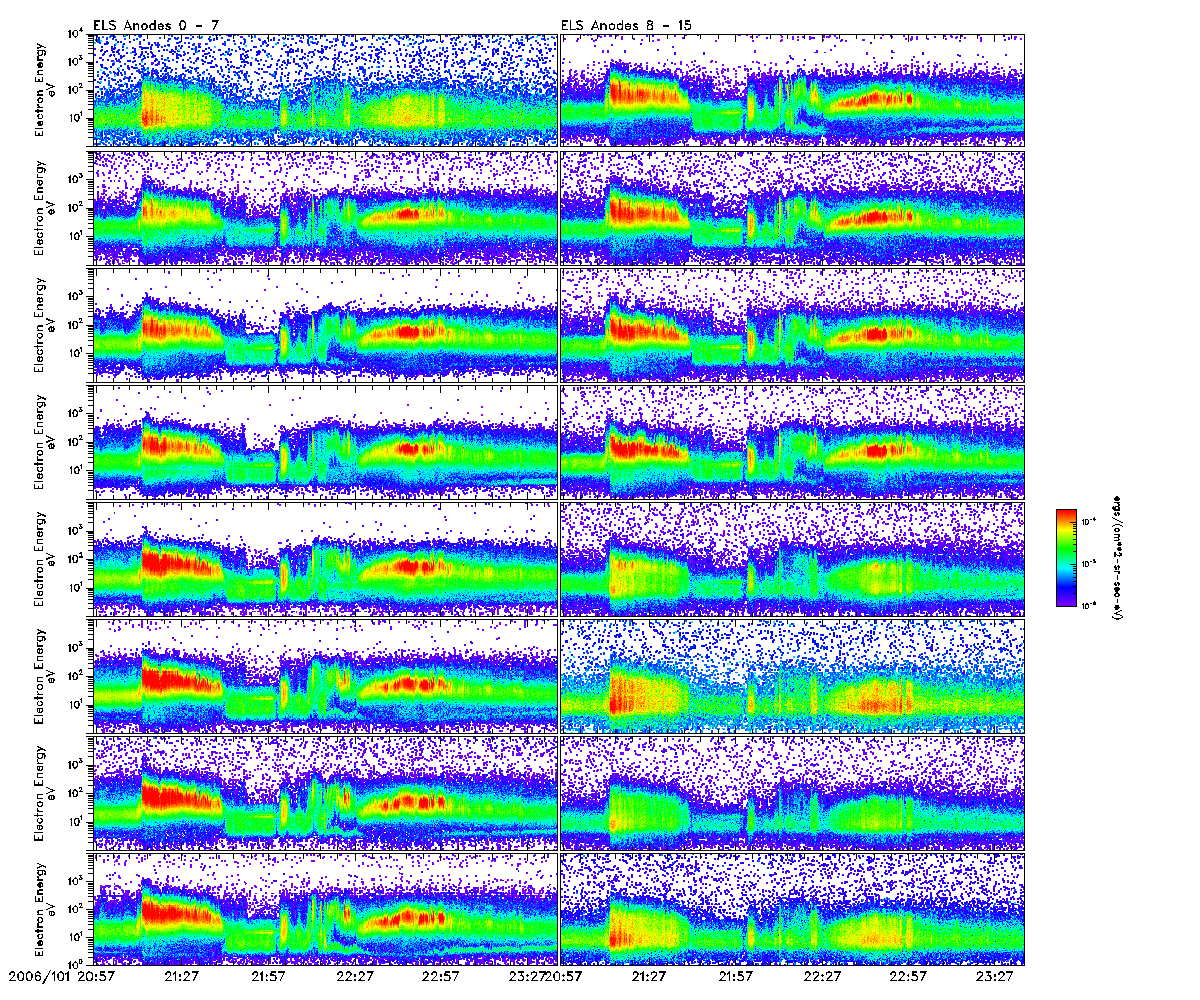Open the fourth spectrogram panel in the Anodes 8-15 column

coord(793,442)
